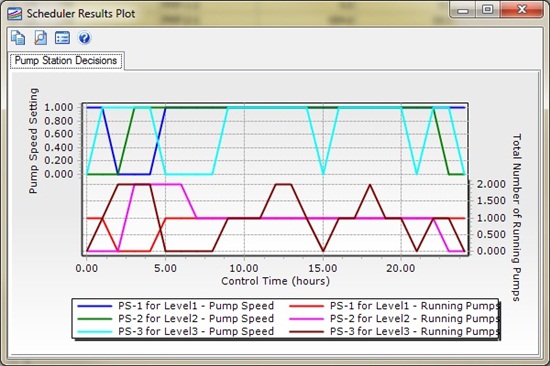
Task: Select the Pump Station Decisions tab
Action: click(x=66, y=60)
